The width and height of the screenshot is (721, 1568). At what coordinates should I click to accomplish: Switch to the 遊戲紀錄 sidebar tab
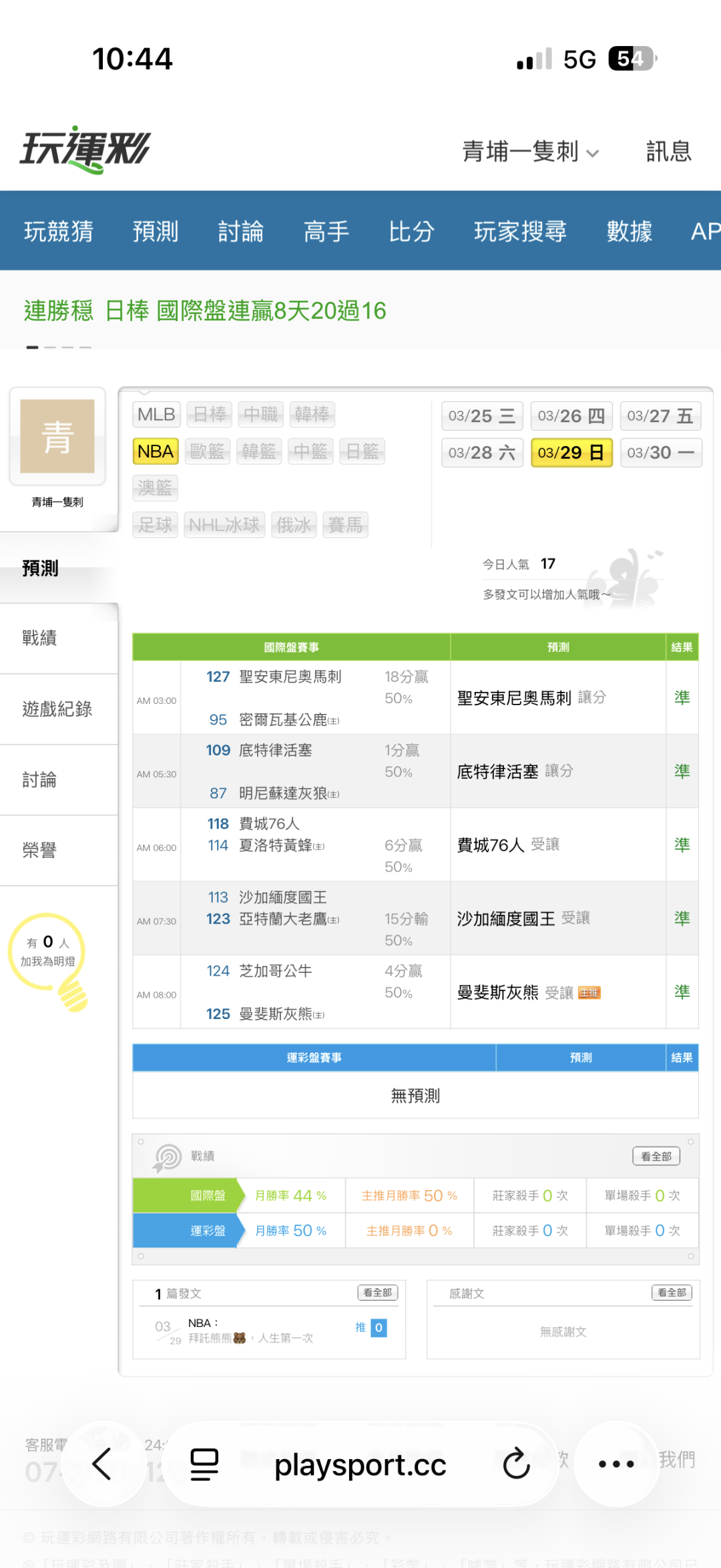[x=57, y=709]
